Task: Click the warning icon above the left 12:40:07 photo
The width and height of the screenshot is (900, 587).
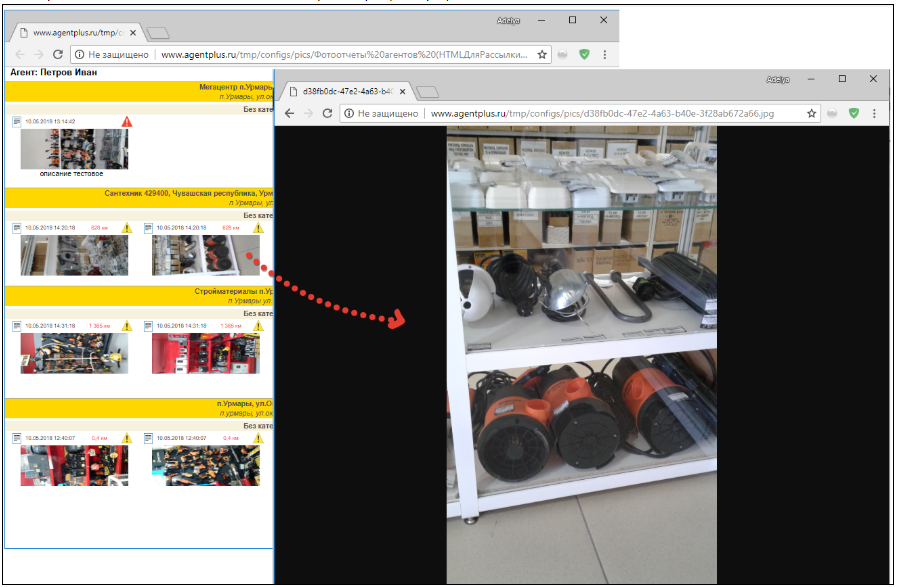Action: (127, 438)
